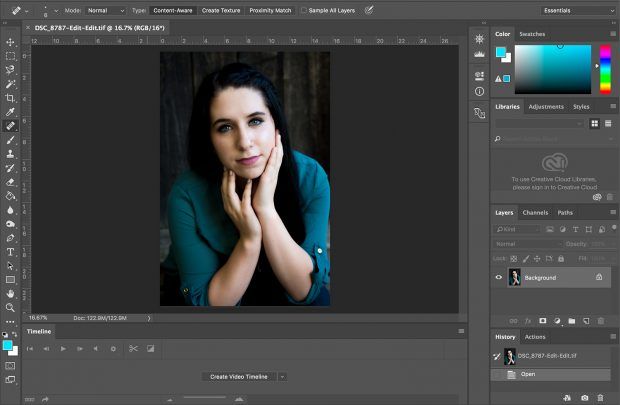
Task: Pick the Hand tool
Action: [10, 294]
